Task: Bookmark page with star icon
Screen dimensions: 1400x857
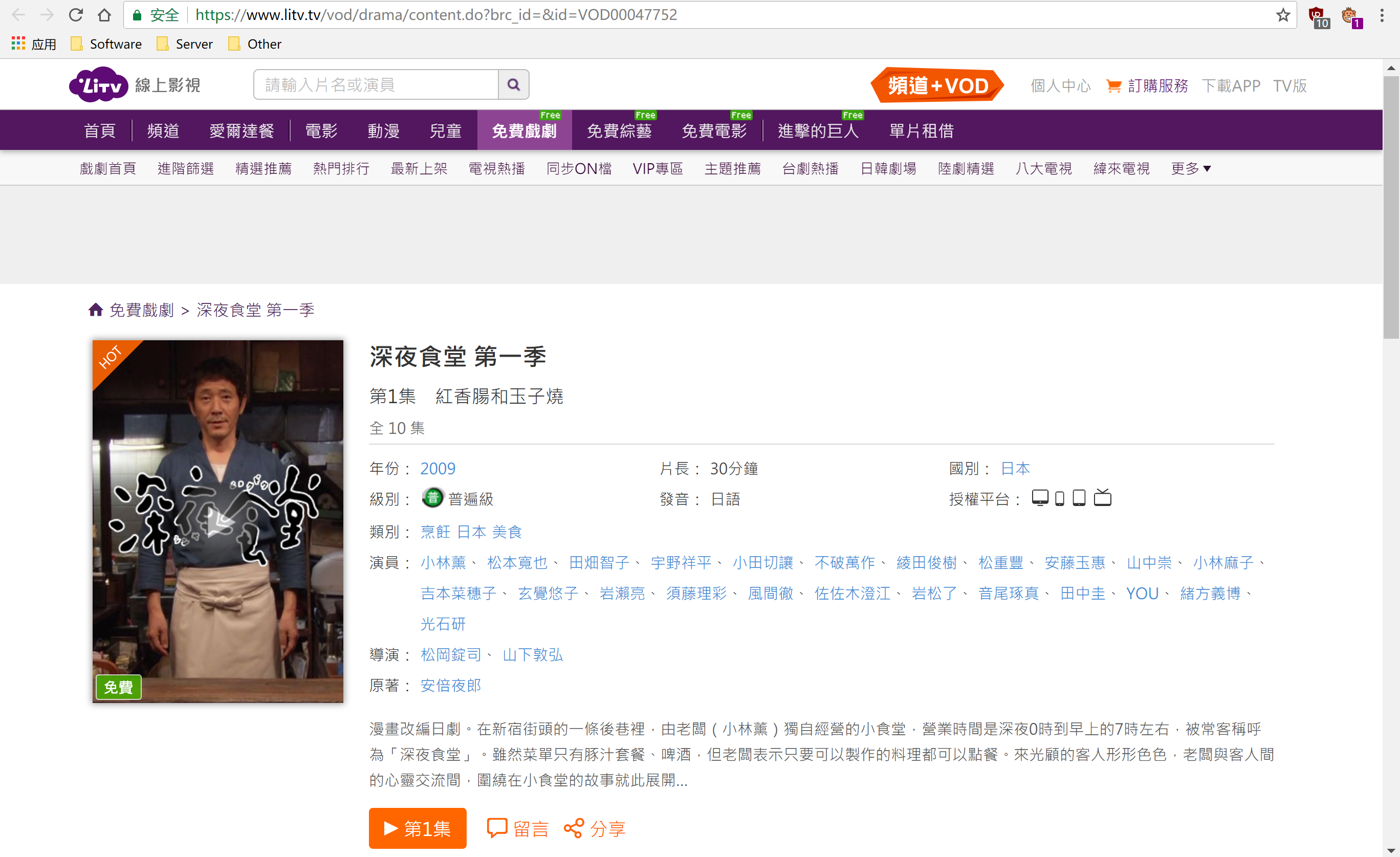Action: coord(1282,15)
